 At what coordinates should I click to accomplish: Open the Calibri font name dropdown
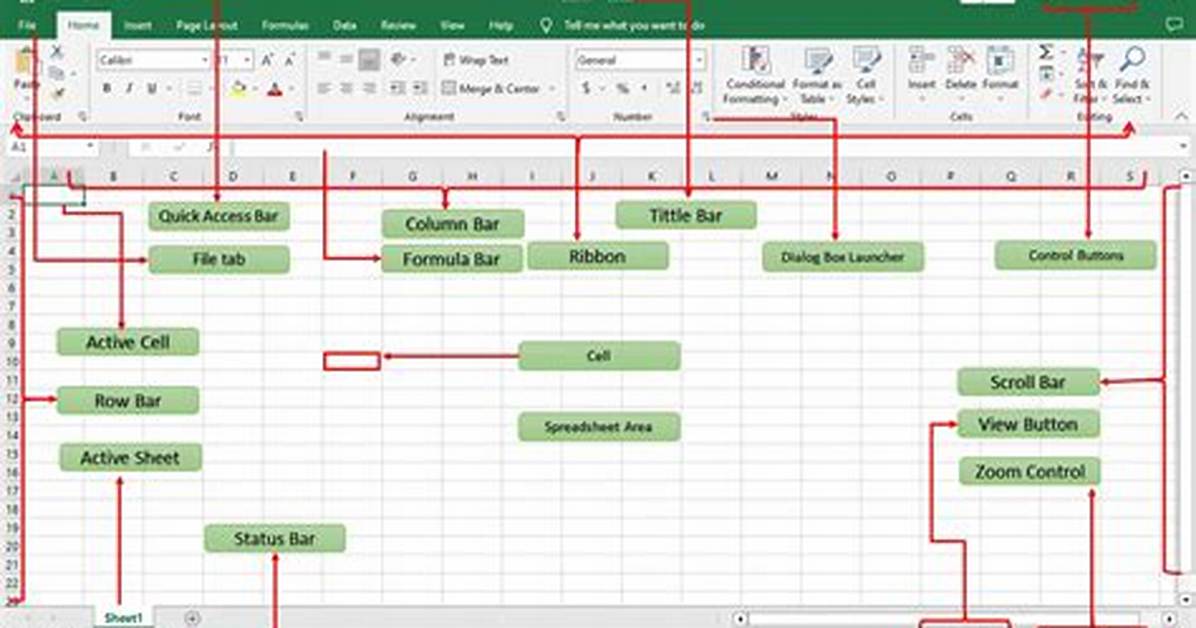[x=204, y=60]
